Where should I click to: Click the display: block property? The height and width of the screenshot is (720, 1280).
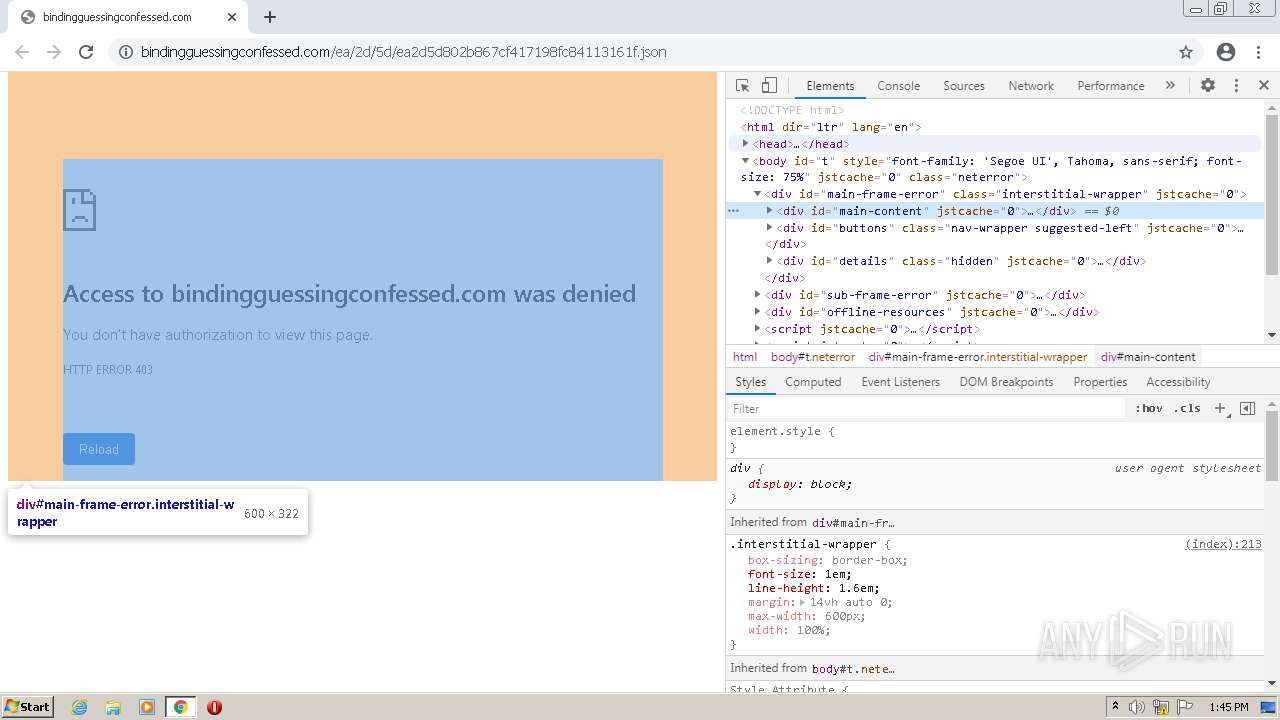click(x=800, y=484)
